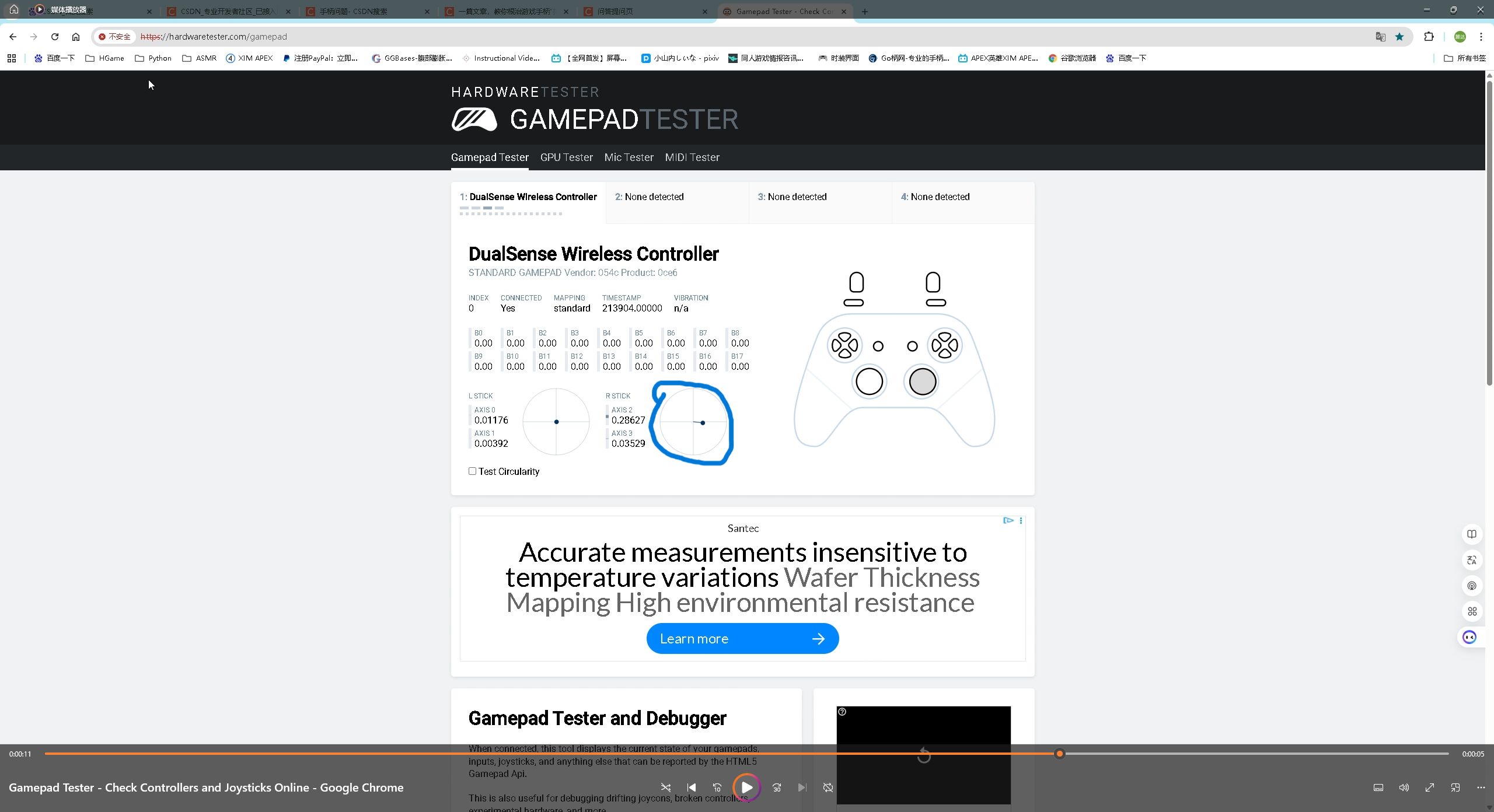Open Chrome three-dot menu
Image resolution: width=1494 pixels, height=812 pixels.
point(1481,37)
